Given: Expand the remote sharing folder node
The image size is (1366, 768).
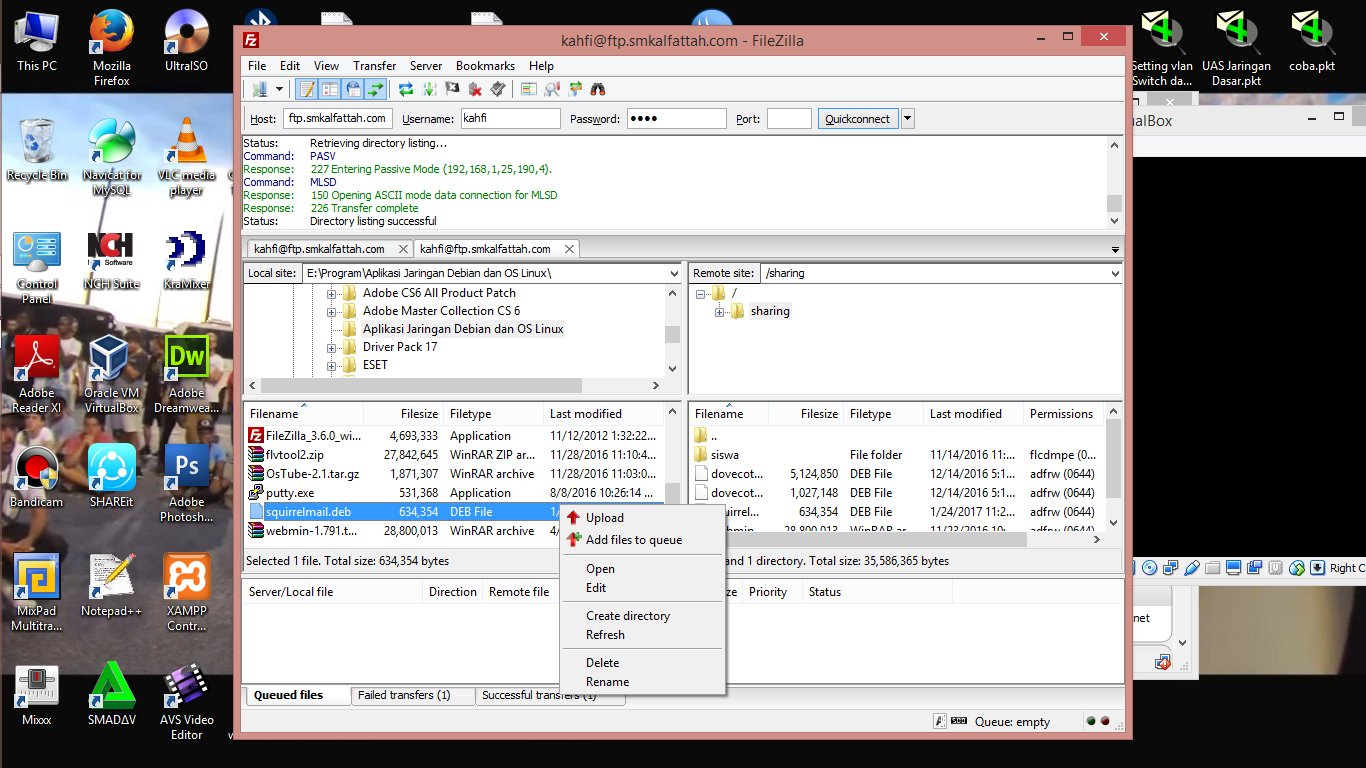Looking at the screenshot, I should tap(720, 312).
